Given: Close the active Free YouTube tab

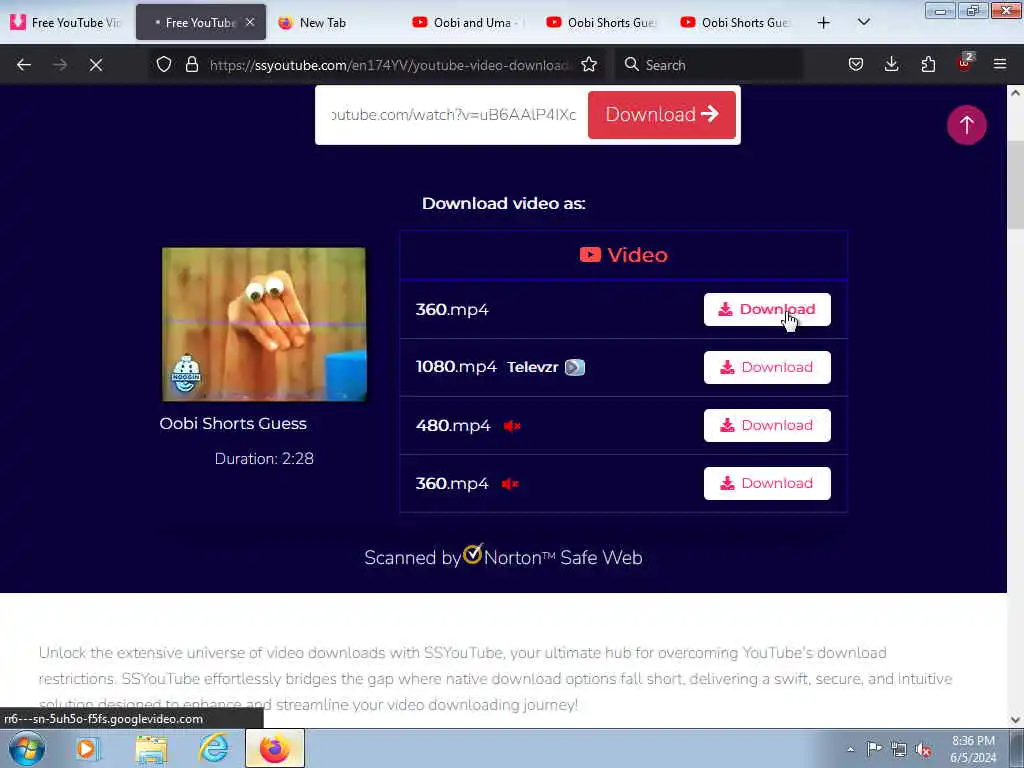Looking at the screenshot, I should pyautogui.click(x=250, y=22).
